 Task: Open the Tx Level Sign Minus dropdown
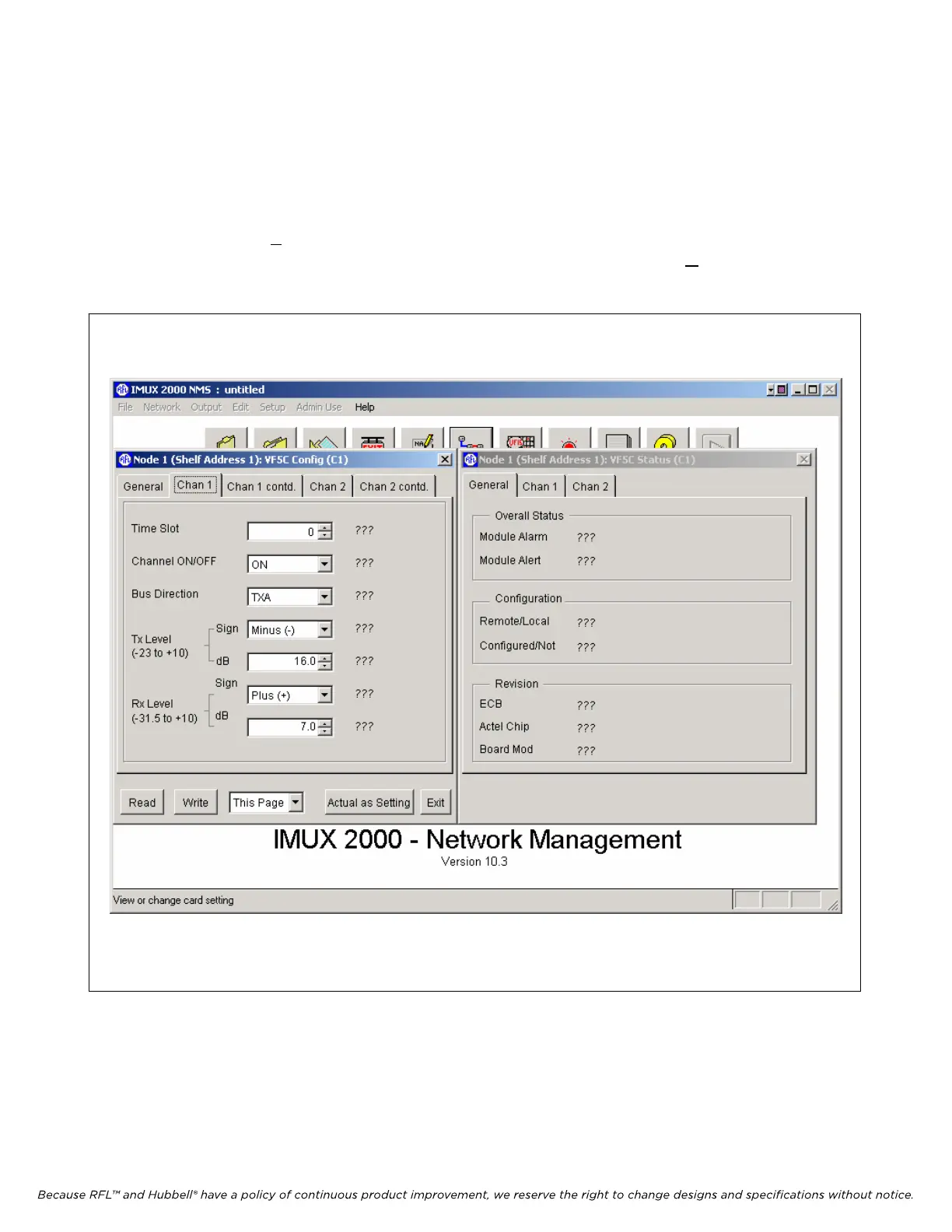325,629
